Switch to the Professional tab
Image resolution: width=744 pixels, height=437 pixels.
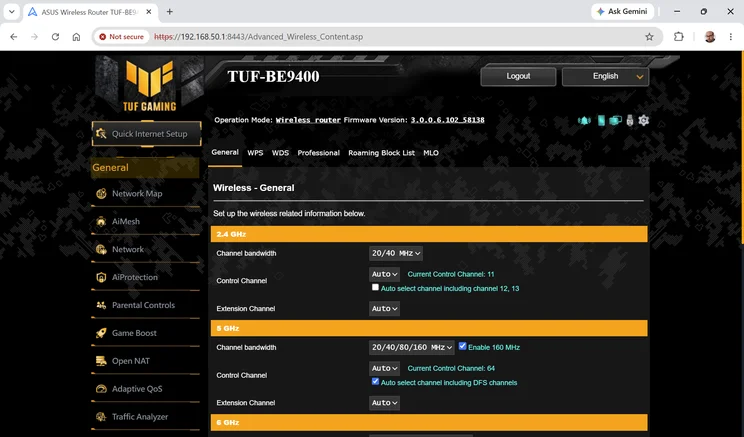318,153
